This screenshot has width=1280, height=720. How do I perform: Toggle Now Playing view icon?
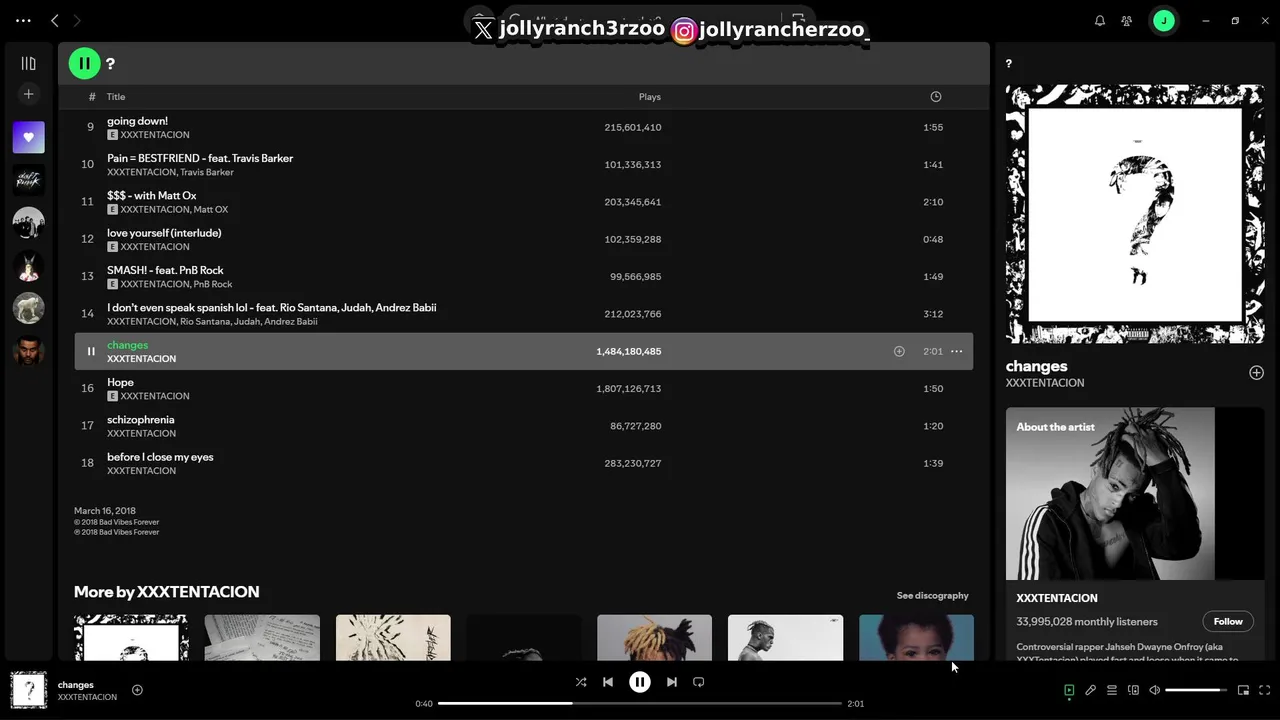point(1069,690)
